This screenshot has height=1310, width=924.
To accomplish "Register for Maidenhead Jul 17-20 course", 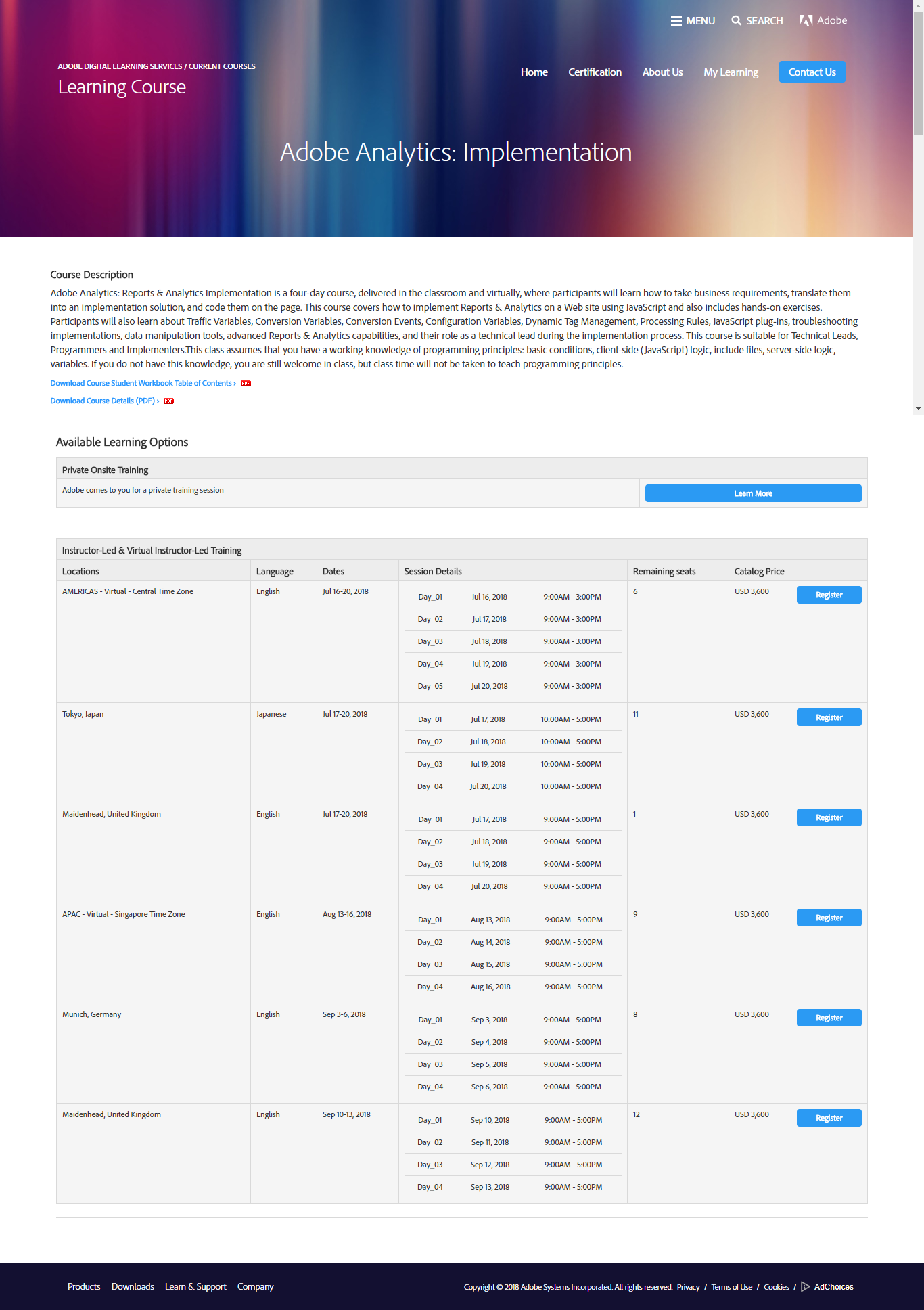I will coord(829,817).
